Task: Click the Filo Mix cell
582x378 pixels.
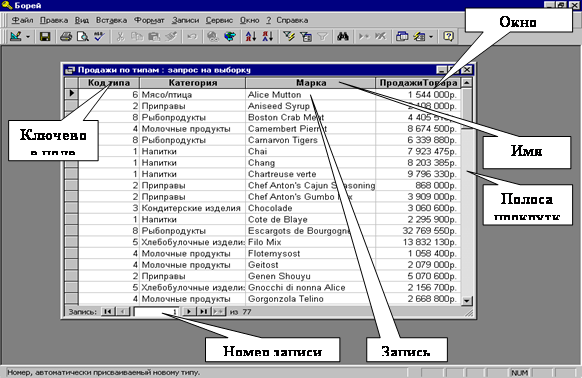Action: click(x=310, y=242)
